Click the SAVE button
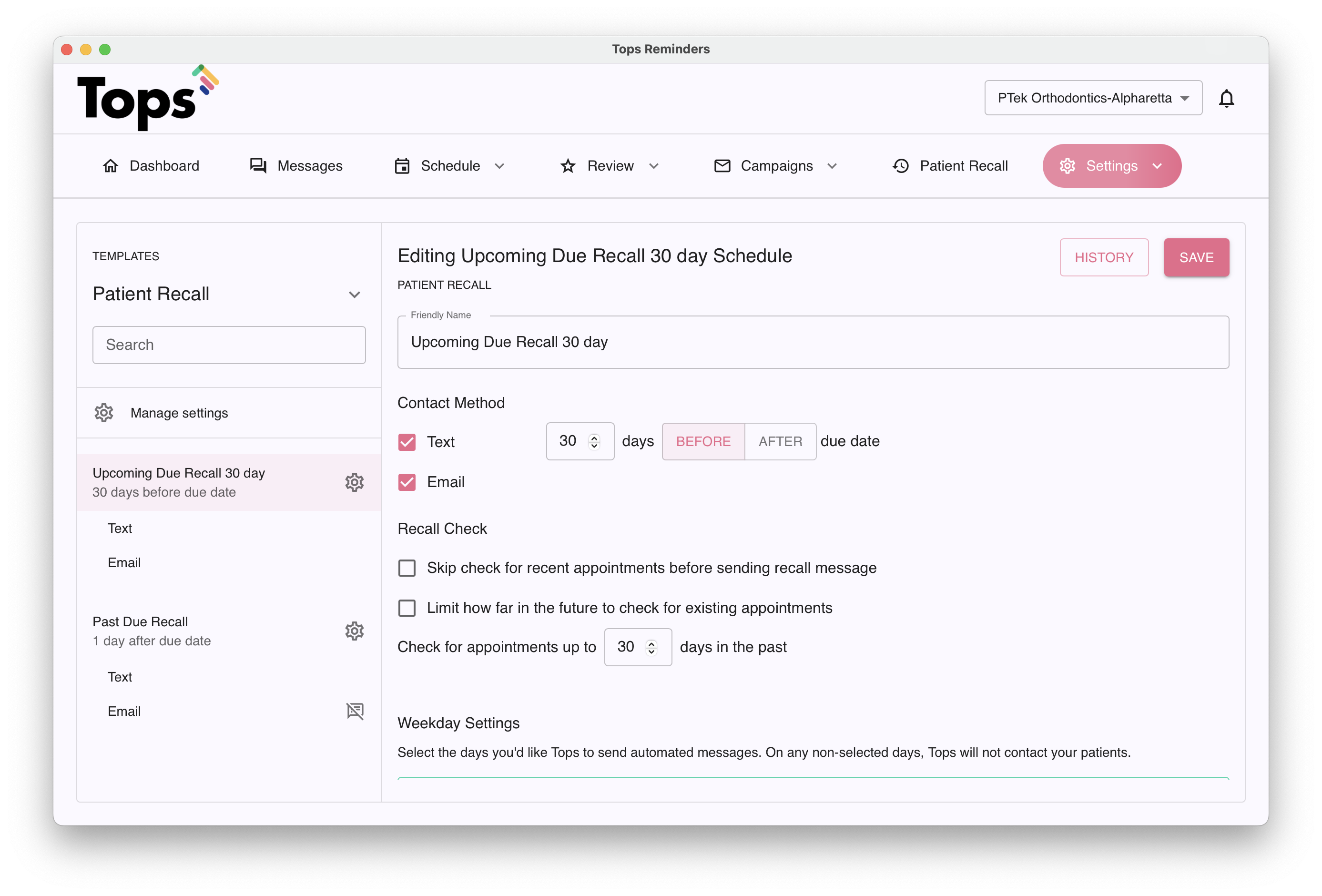Viewport: 1322px width, 896px height. [x=1196, y=257]
